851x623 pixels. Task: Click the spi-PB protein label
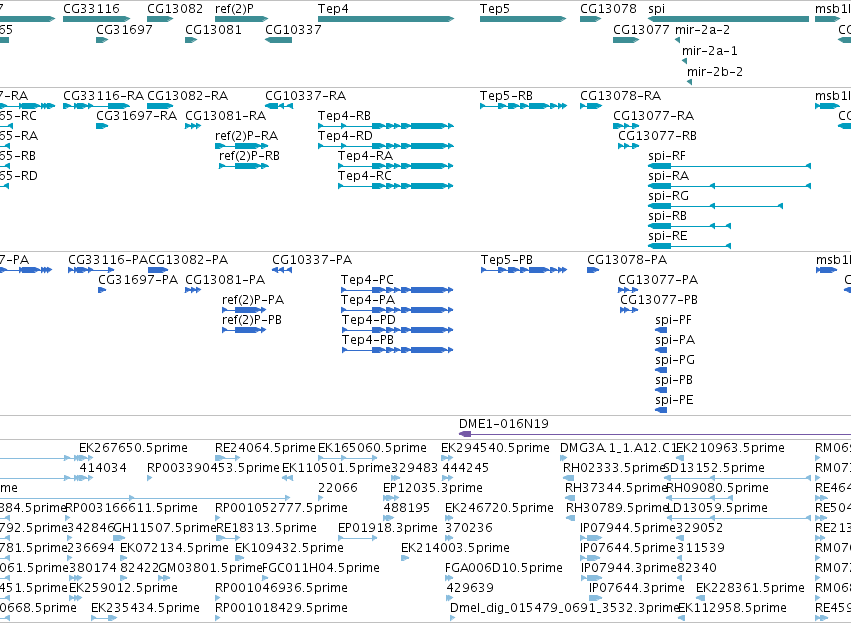pos(674,380)
